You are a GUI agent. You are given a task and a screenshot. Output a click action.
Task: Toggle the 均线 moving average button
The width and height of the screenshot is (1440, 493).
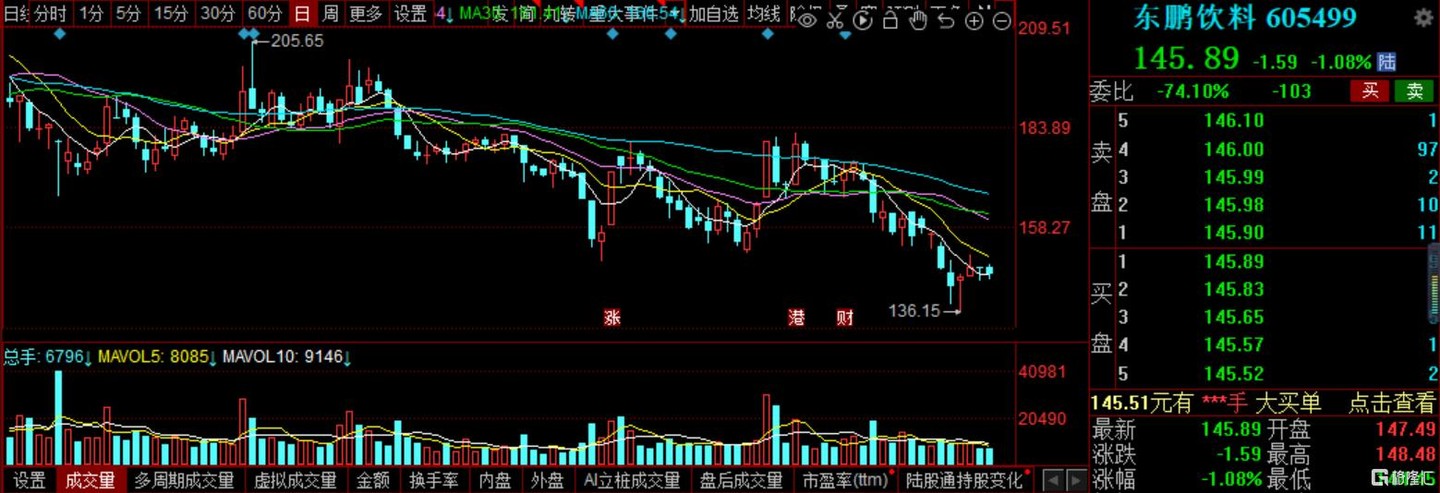coord(764,13)
